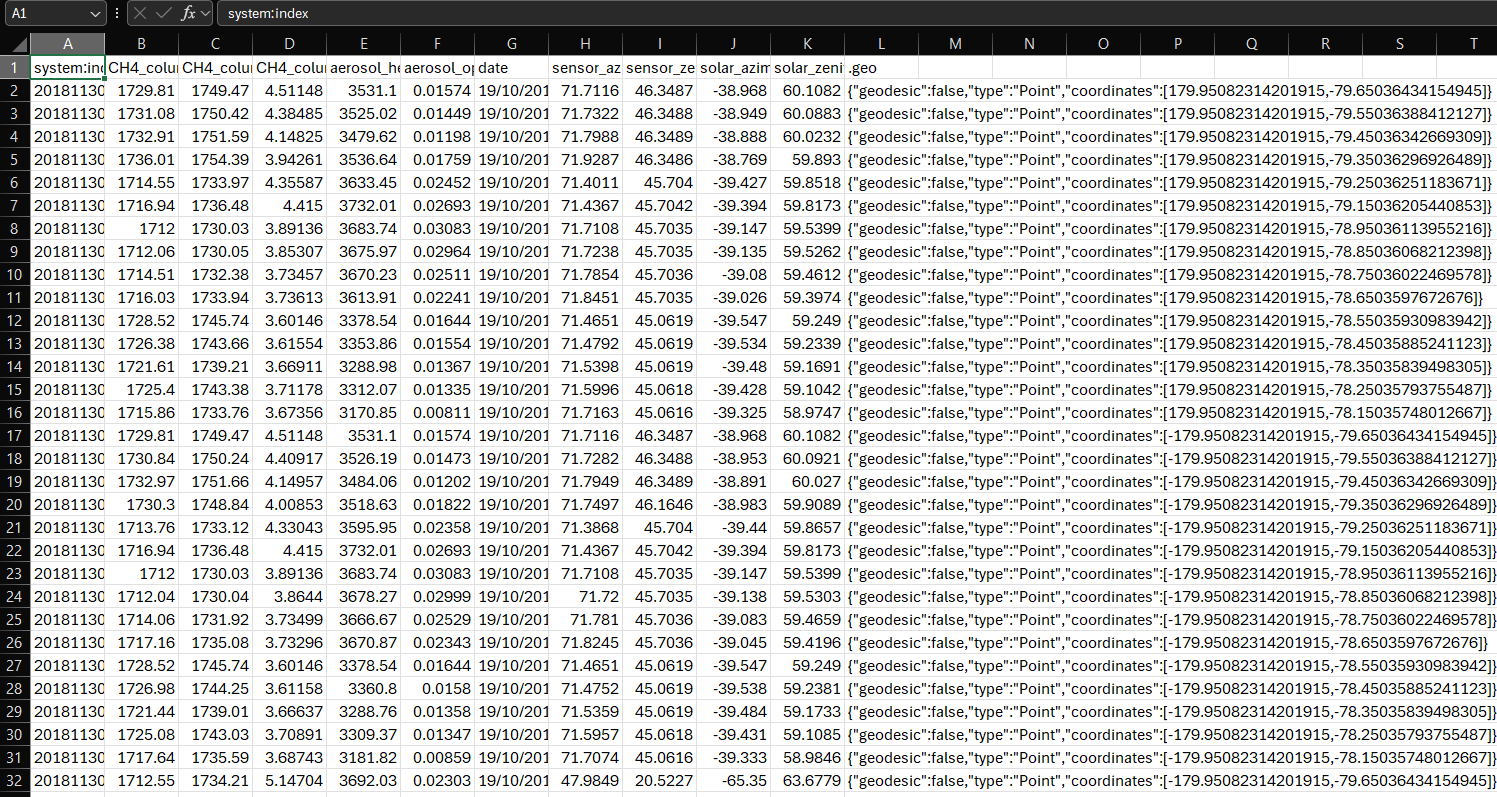This screenshot has width=1497, height=797.
Task: Click cell E28 with value 3360.8
Action: [x=363, y=688]
